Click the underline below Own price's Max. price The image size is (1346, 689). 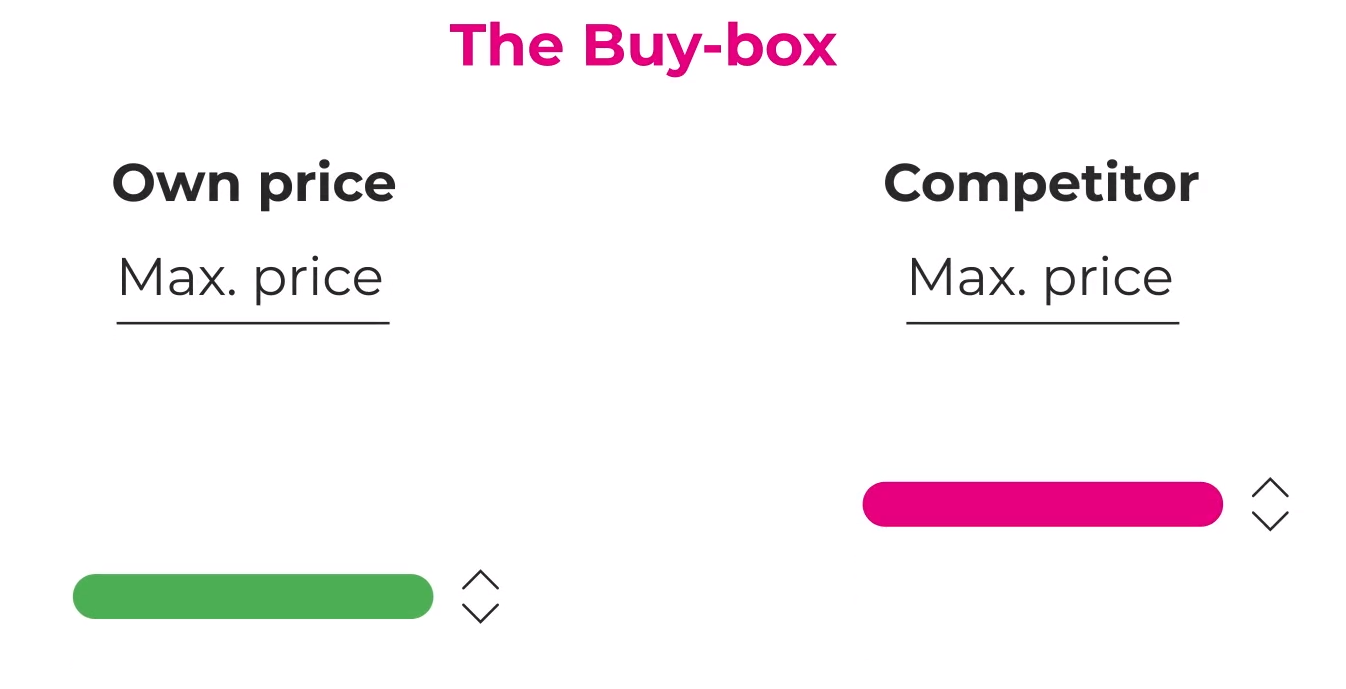[253, 323]
